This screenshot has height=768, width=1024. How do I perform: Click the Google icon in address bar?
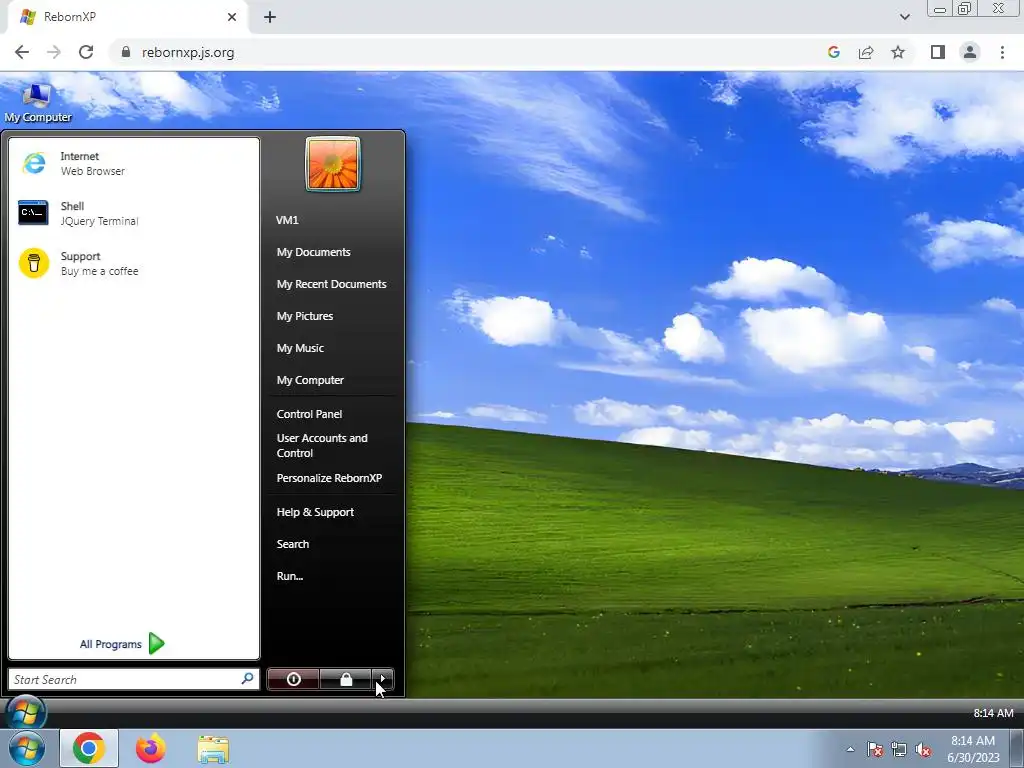coord(833,52)
